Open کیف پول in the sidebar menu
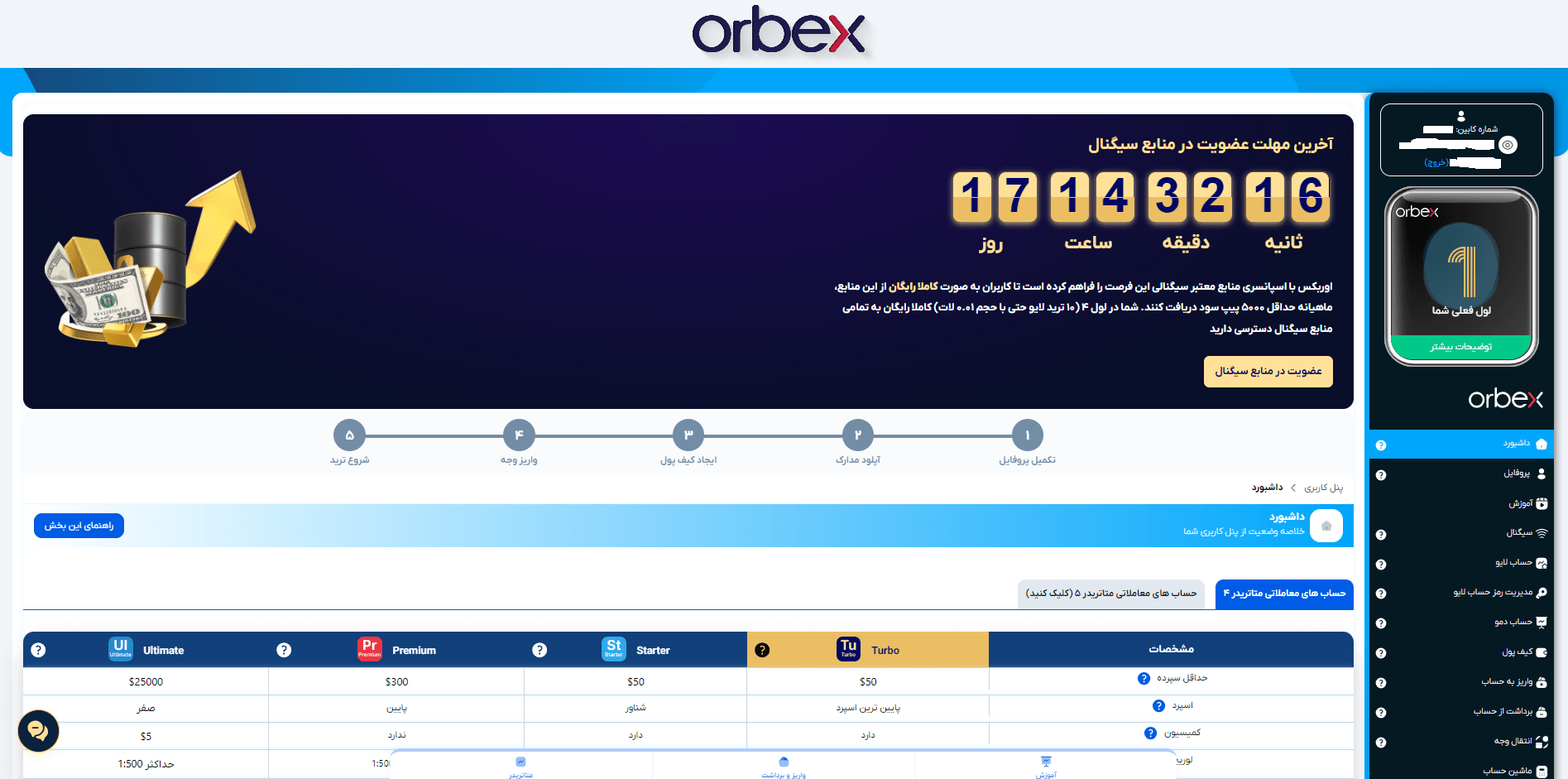The width and height of the screenshot is (1568, 779). pos(1461,652)
